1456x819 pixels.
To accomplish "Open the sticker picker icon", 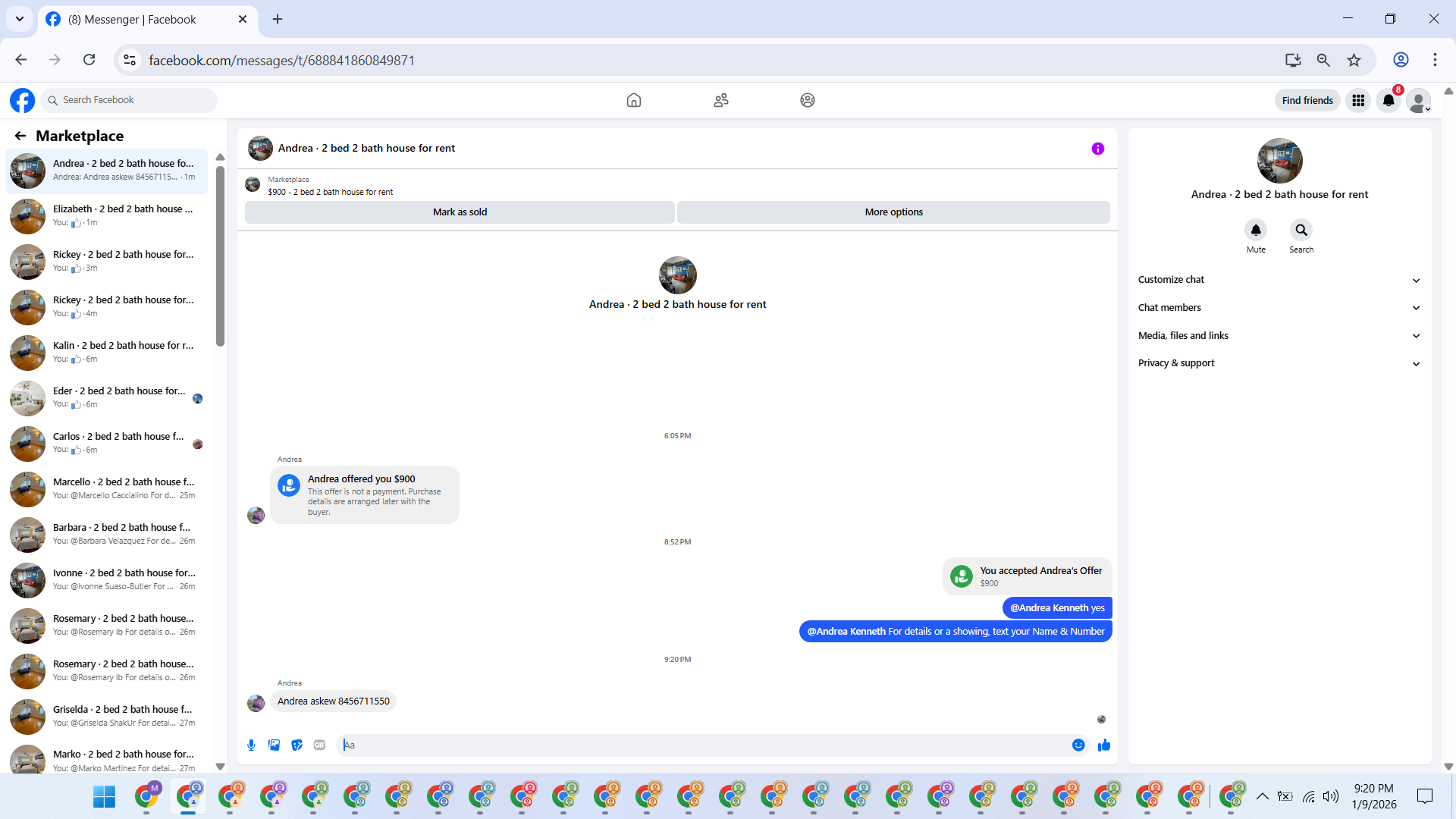I will point(297,745).
